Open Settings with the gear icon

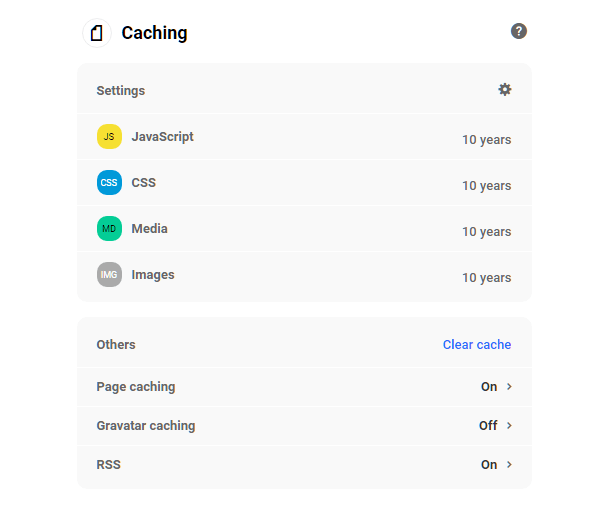pyautogui.click(x=505, y=89)
